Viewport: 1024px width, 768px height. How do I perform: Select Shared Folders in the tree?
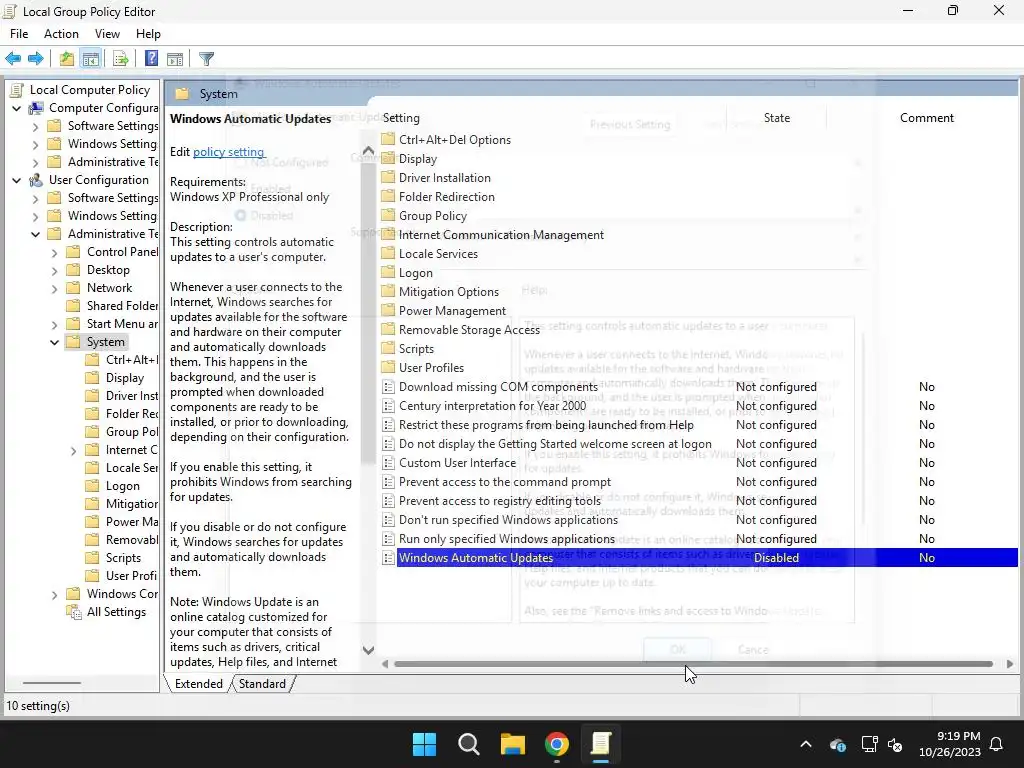point(122,306)
